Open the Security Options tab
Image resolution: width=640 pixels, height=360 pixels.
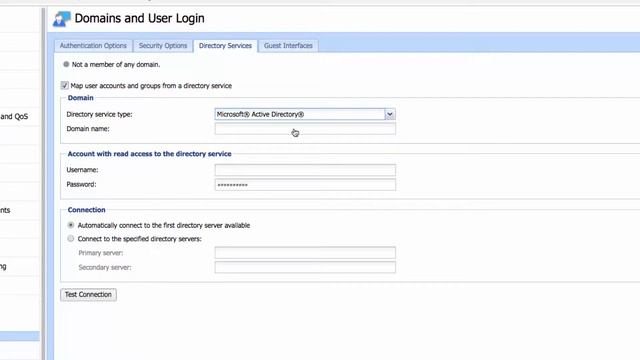163,46
